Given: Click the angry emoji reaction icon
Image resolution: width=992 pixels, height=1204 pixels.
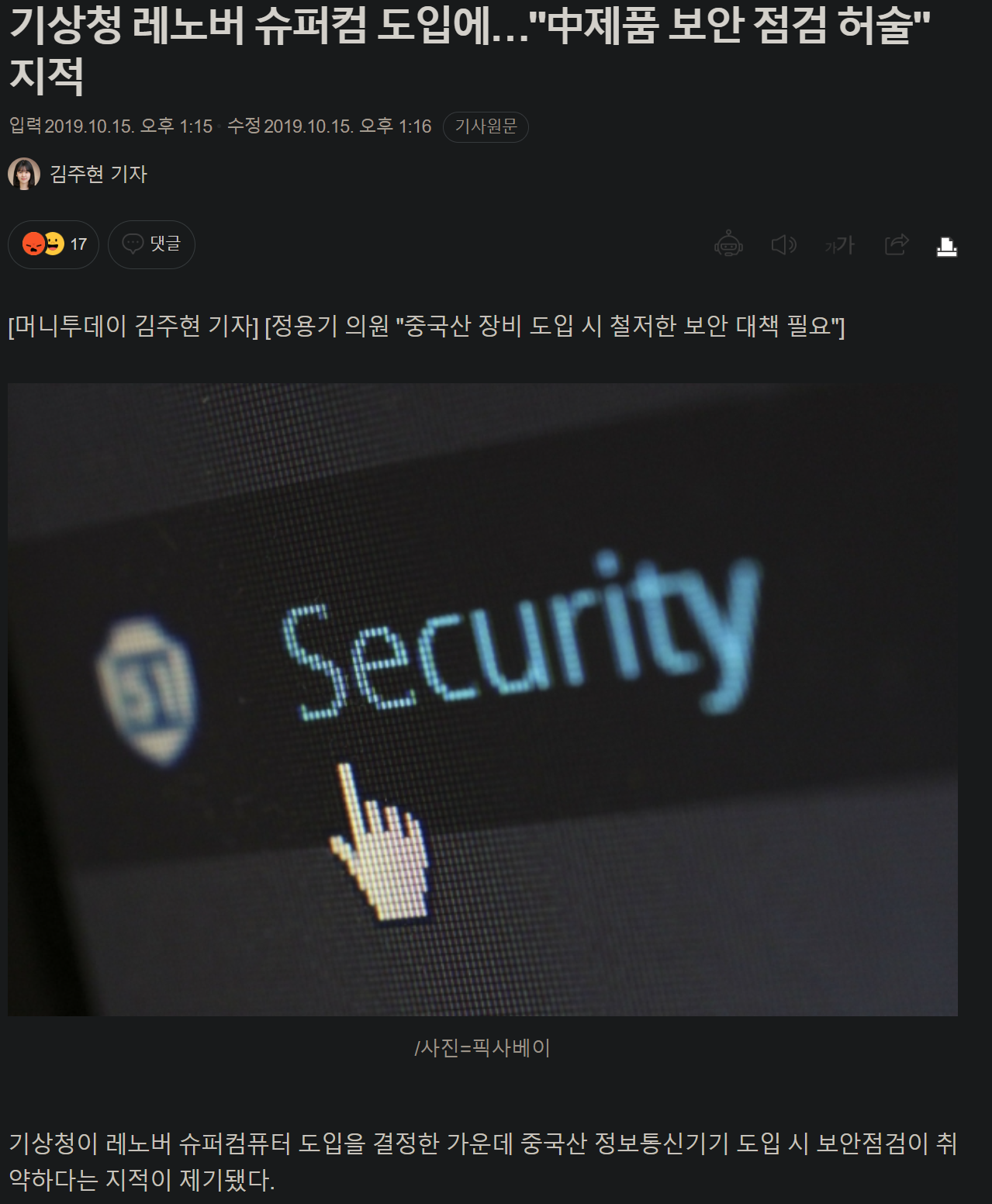Looking at the screenshot, I should pos(33,244).
